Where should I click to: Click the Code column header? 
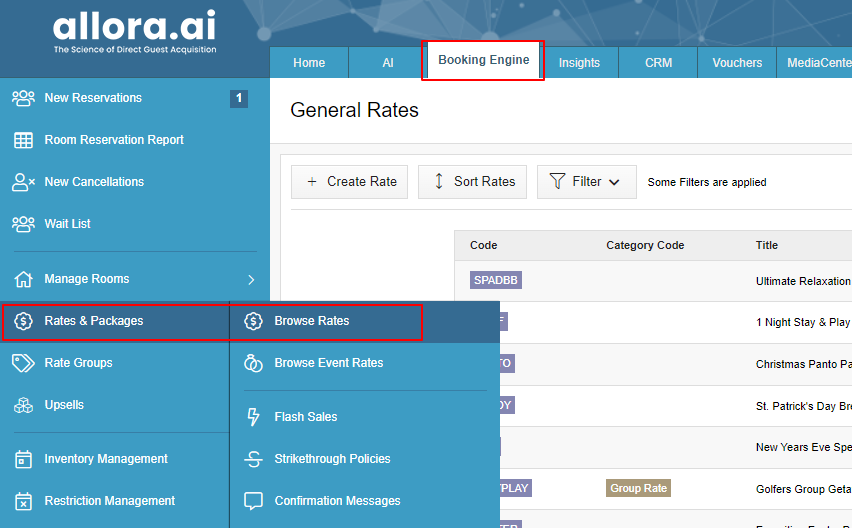coord(484,246)
